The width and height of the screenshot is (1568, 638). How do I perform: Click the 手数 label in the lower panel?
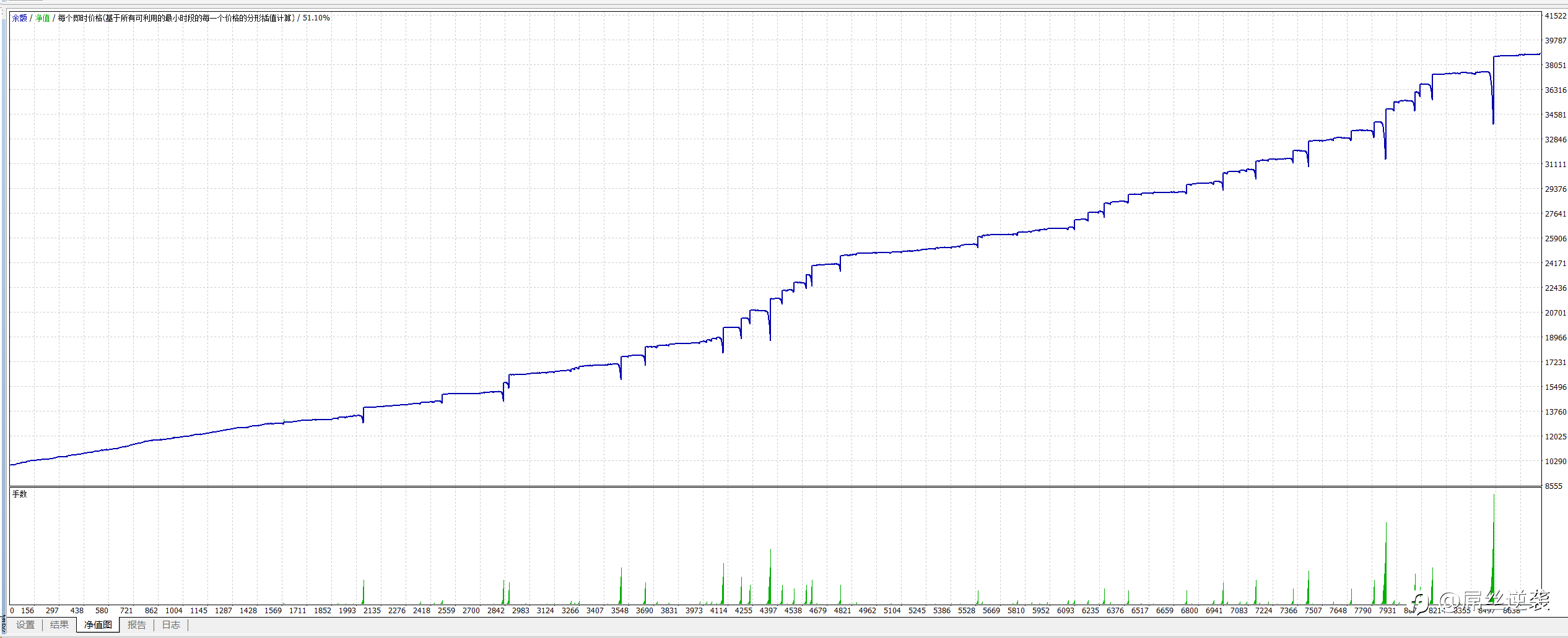[20, 494]
